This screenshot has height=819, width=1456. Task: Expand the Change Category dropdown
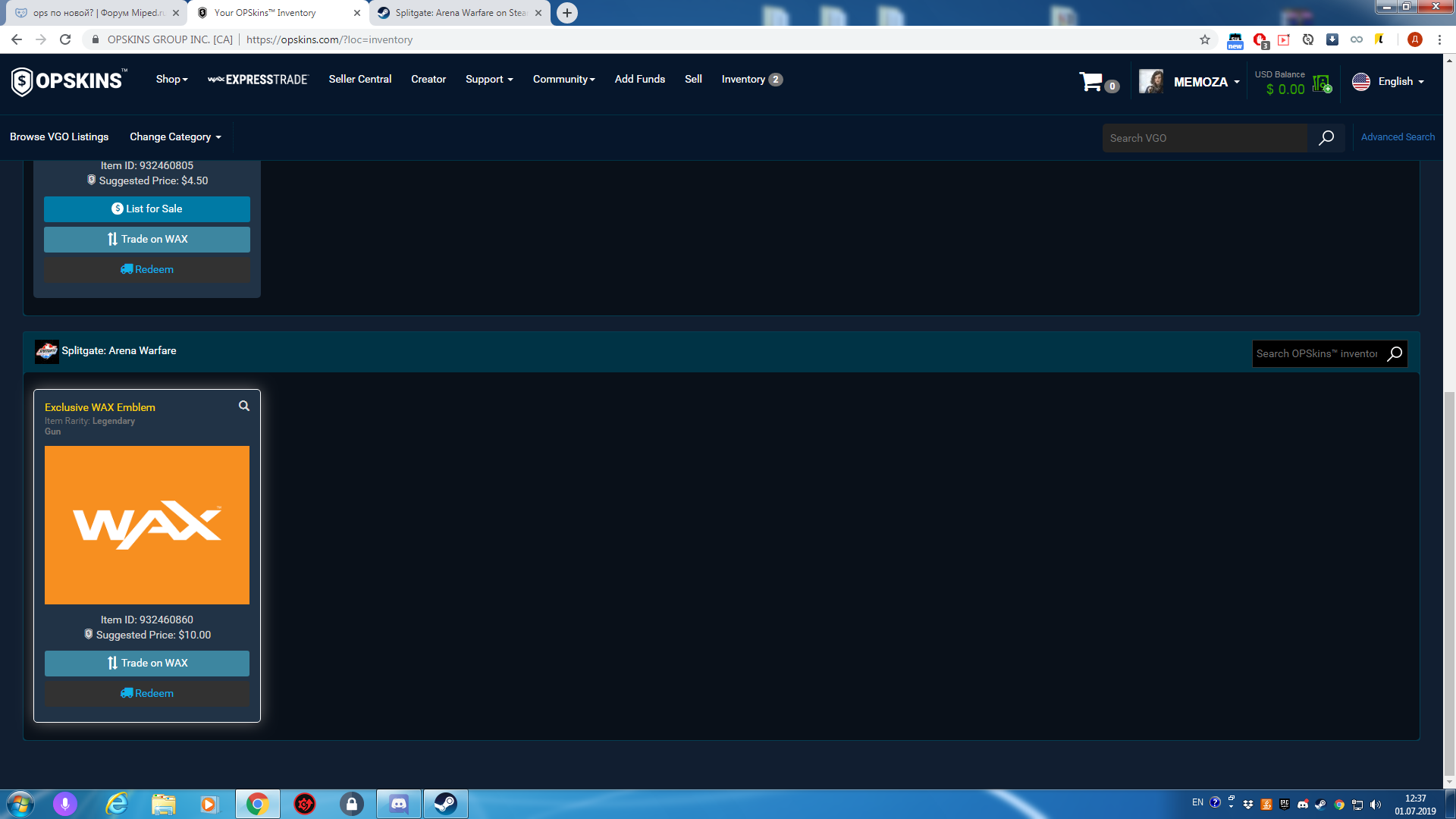click(x=175, y=137)
